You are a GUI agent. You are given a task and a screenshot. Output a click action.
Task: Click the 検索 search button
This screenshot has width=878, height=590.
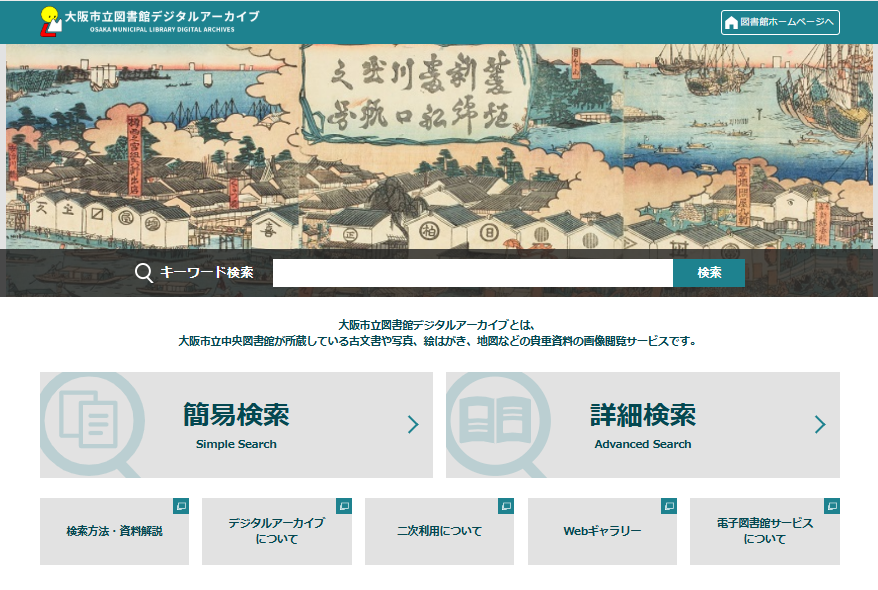click(x=709, y=273)
